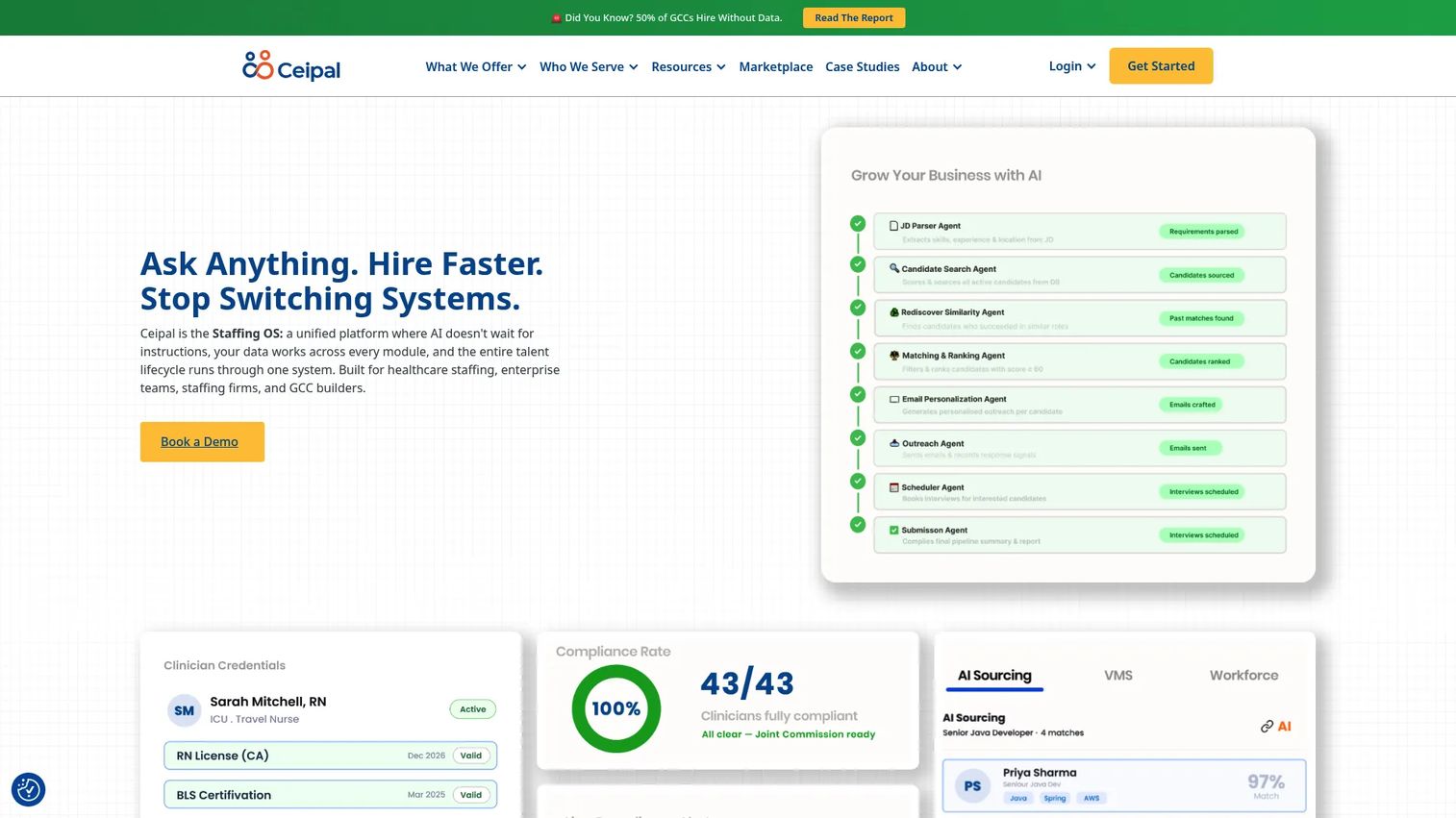This screenshot has height=818, width=1456.
Task: Click the green check beside Scheduler Agent
Action: (x=858, y=481)
